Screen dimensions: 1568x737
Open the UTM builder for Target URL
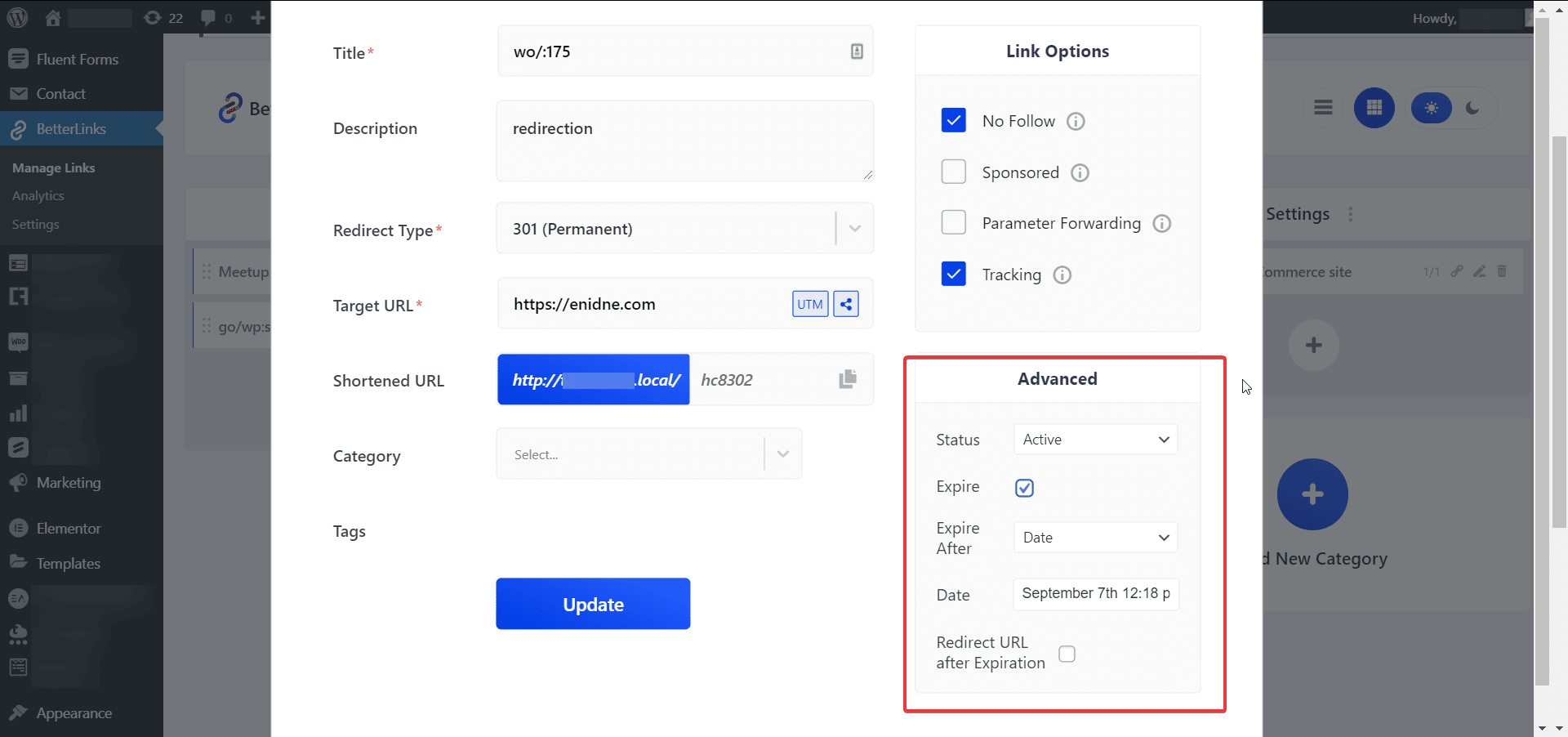coord(809,303)
